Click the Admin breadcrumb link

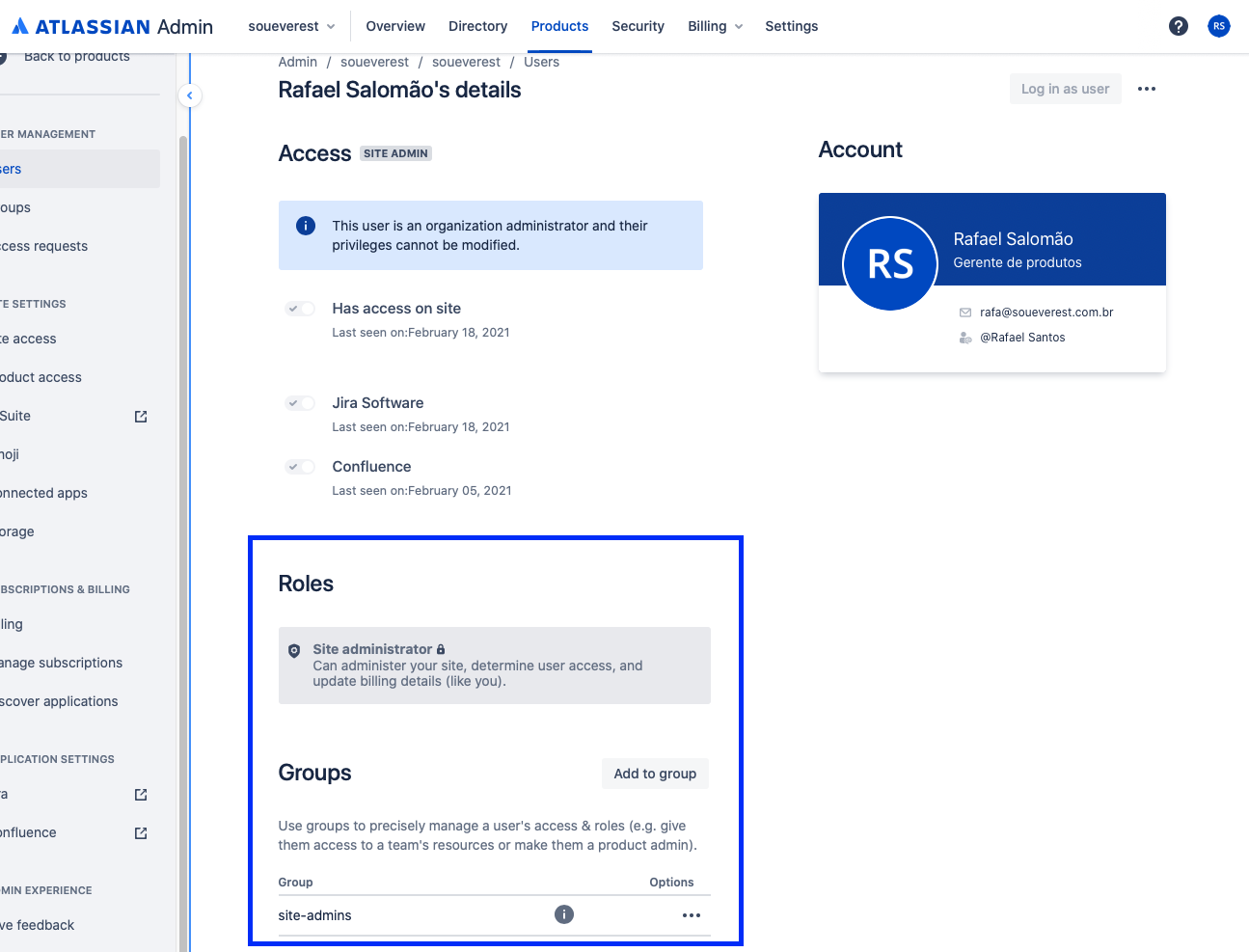click(297, 62)
